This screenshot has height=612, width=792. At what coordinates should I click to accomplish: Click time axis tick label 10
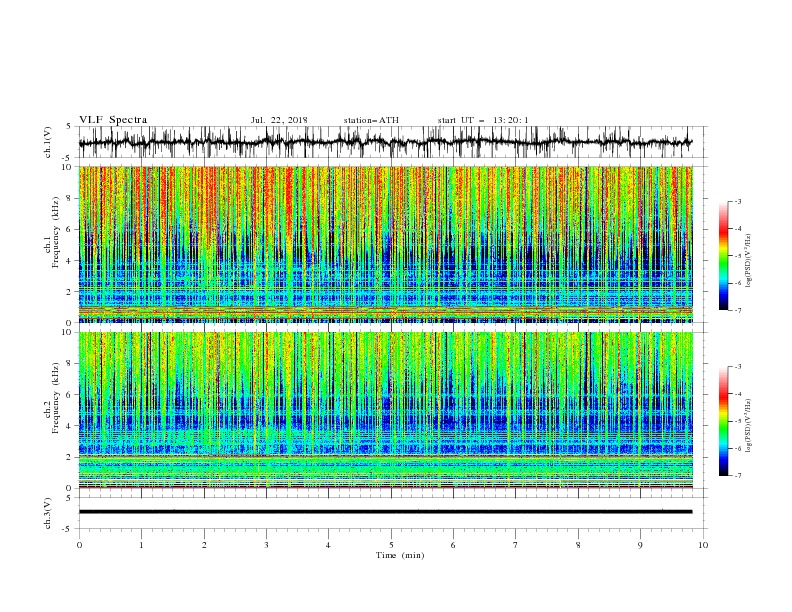(x=703, y=545)
